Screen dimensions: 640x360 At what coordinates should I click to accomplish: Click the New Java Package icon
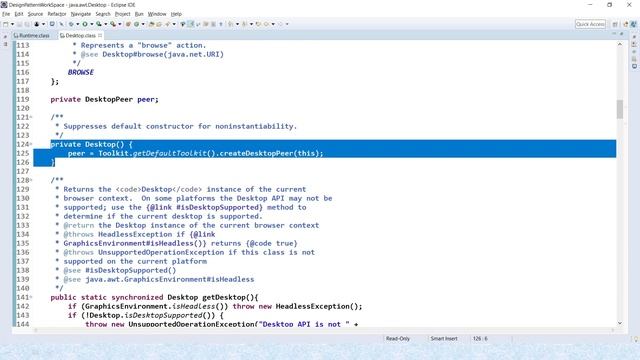pyautogui.click(x=128, y=24)
